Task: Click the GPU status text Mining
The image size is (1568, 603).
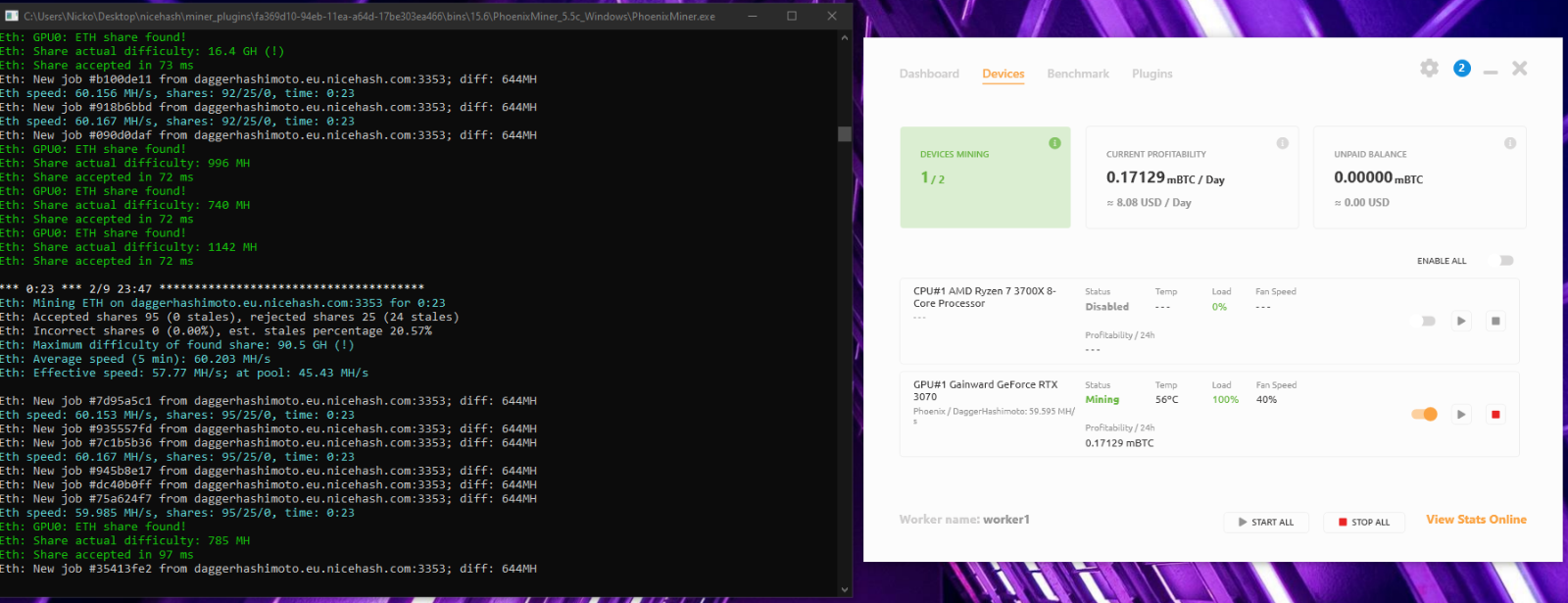Action: click(x=1102, y=400)
